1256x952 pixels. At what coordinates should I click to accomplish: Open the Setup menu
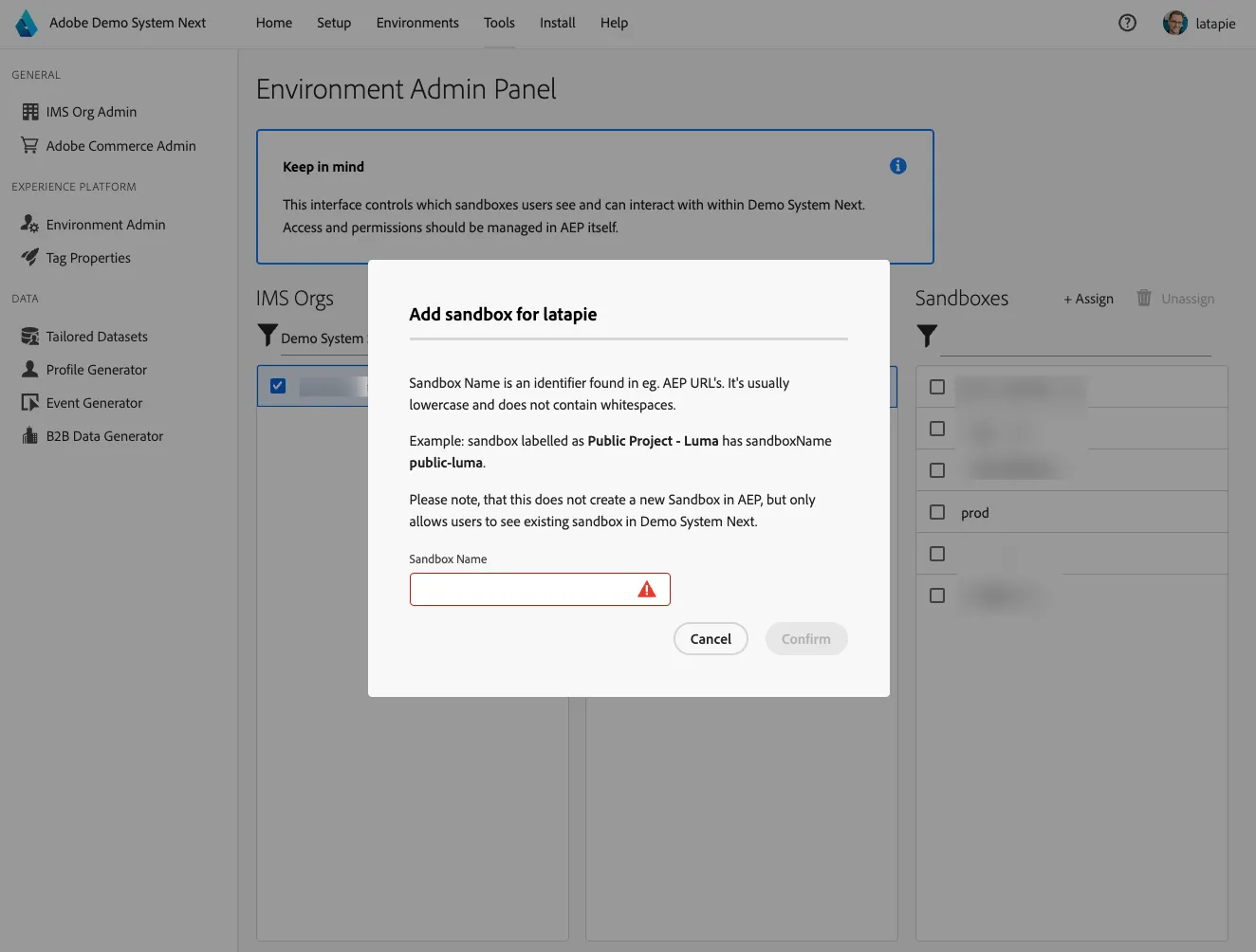[334, 23]
